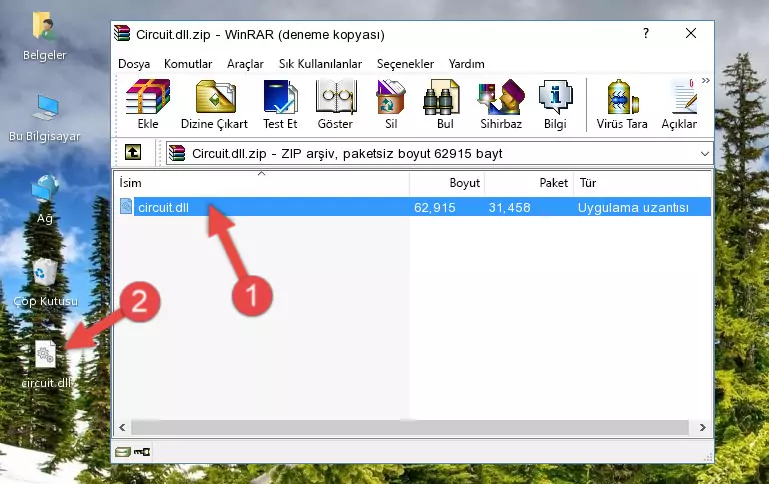This screenshot has width=769, height=484.
Task: Click the Dizine Çıkart extract icon
Action: (214, 104)
